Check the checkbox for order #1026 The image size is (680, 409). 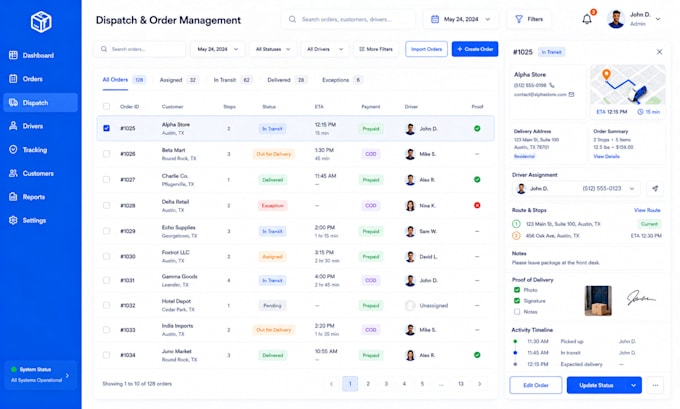coord(106,154)
